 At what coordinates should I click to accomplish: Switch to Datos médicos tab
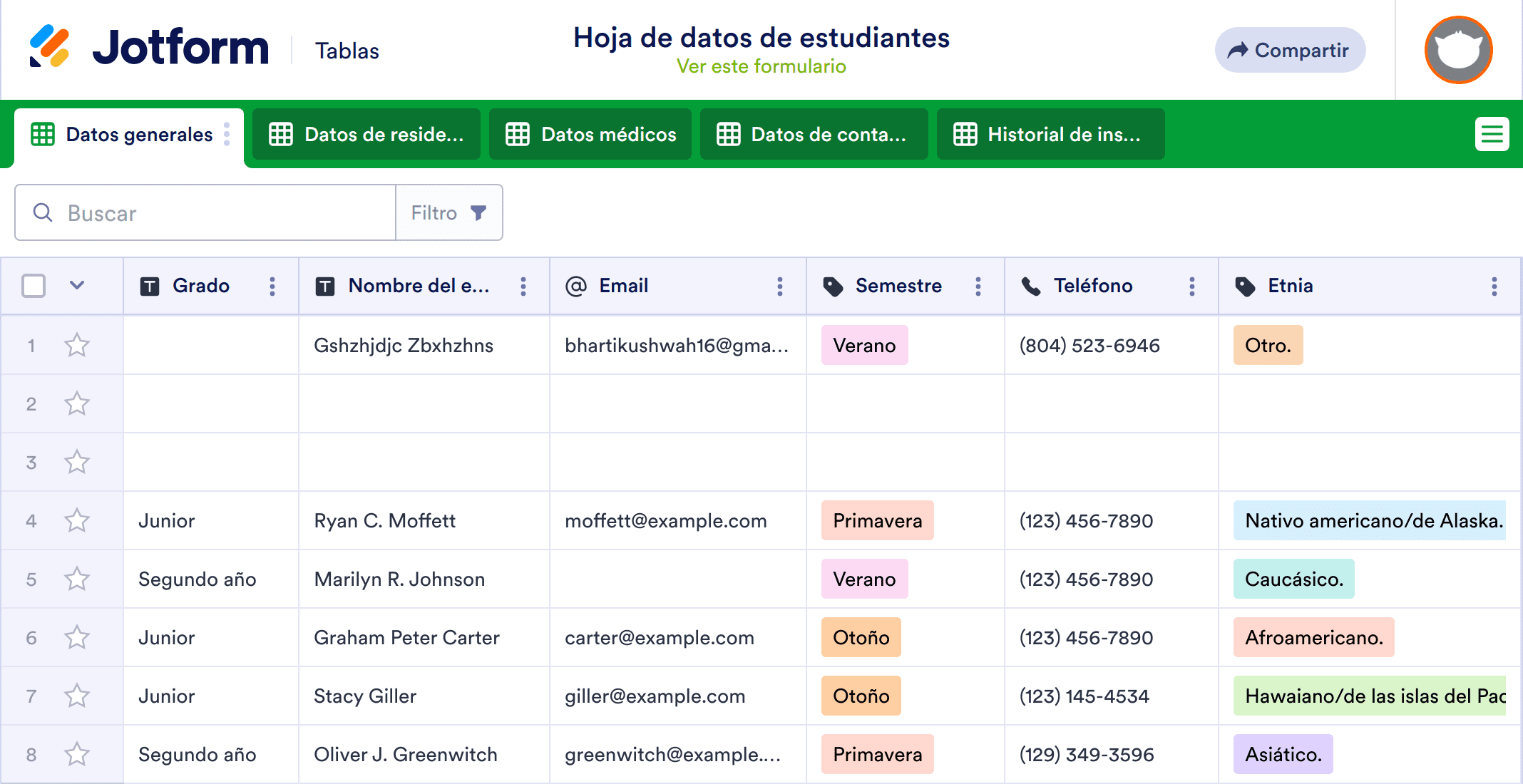click(590, 134)
